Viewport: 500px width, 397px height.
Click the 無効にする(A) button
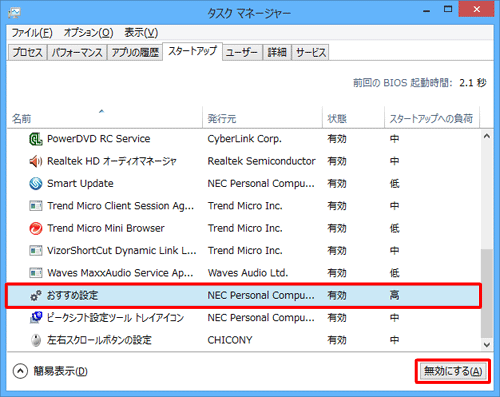[x=453, y=371]
